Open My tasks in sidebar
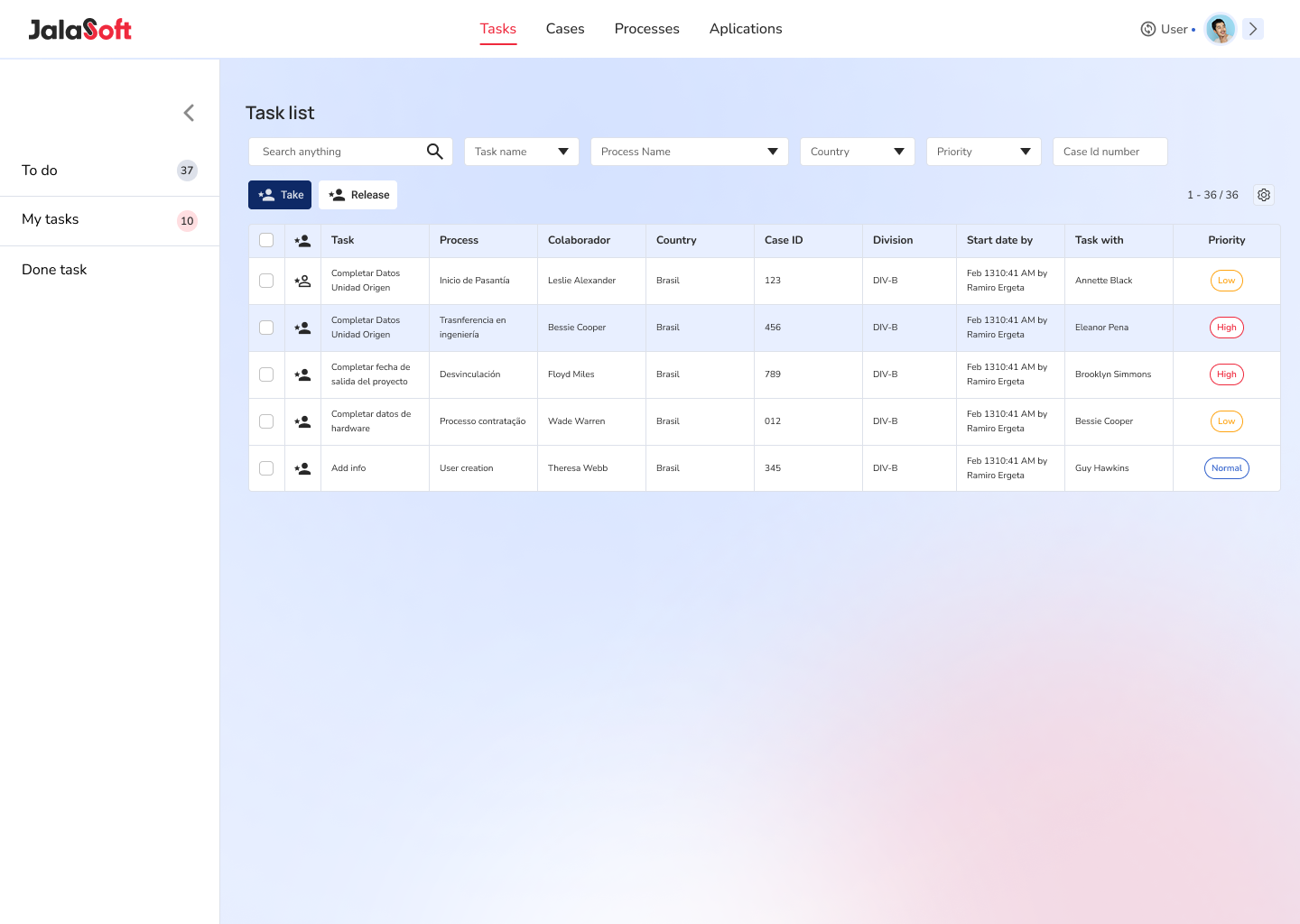This screenshot has width=1300, height=924. 109,220
